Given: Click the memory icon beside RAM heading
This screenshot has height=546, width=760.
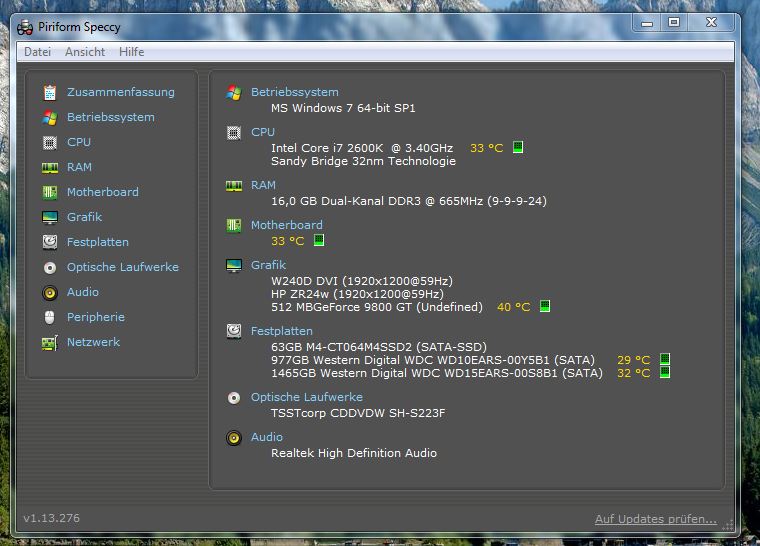Looking at the screenshot, I should point(234,186).
